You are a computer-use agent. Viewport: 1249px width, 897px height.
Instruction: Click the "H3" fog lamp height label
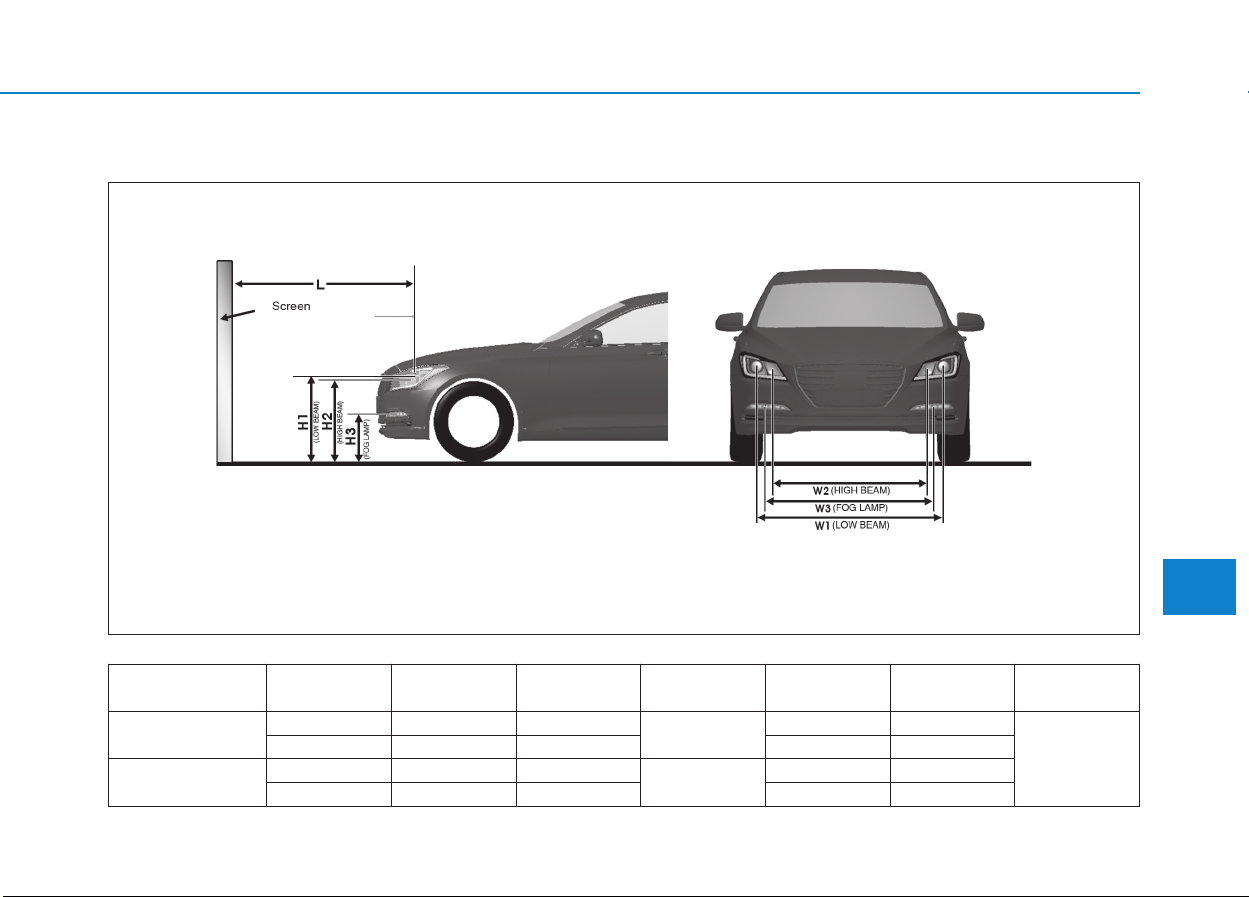click(x=353, y=435)
